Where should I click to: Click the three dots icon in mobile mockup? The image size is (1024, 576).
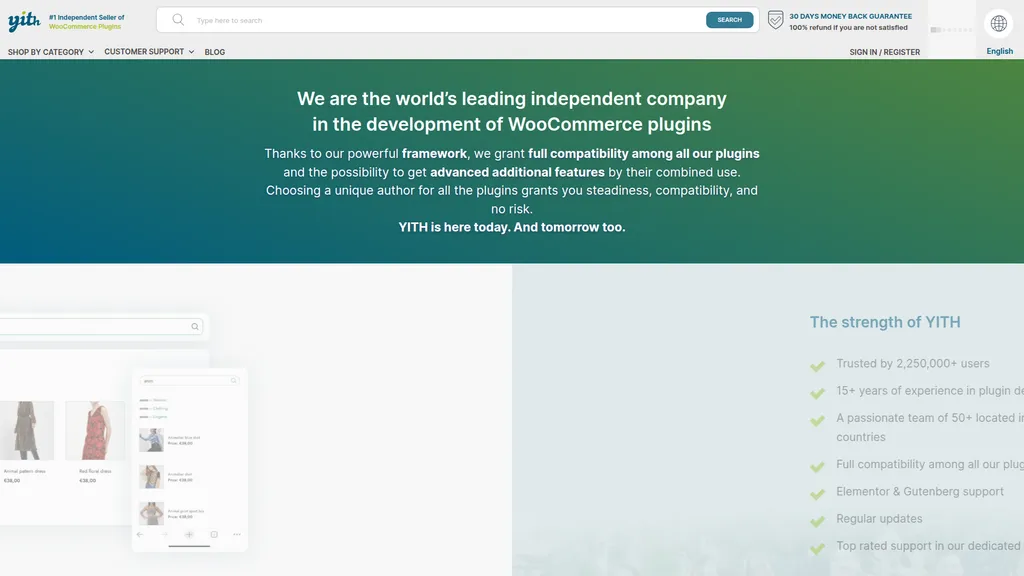[x=237, y=534]
